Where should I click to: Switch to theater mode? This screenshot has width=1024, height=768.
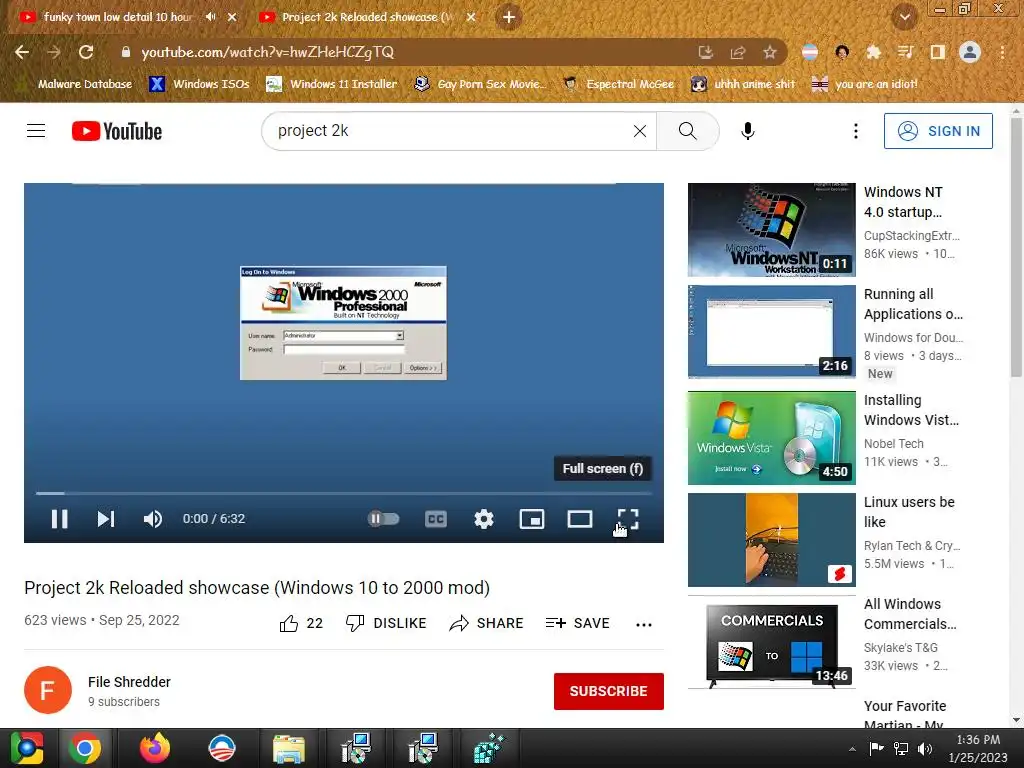click(580, 519)
